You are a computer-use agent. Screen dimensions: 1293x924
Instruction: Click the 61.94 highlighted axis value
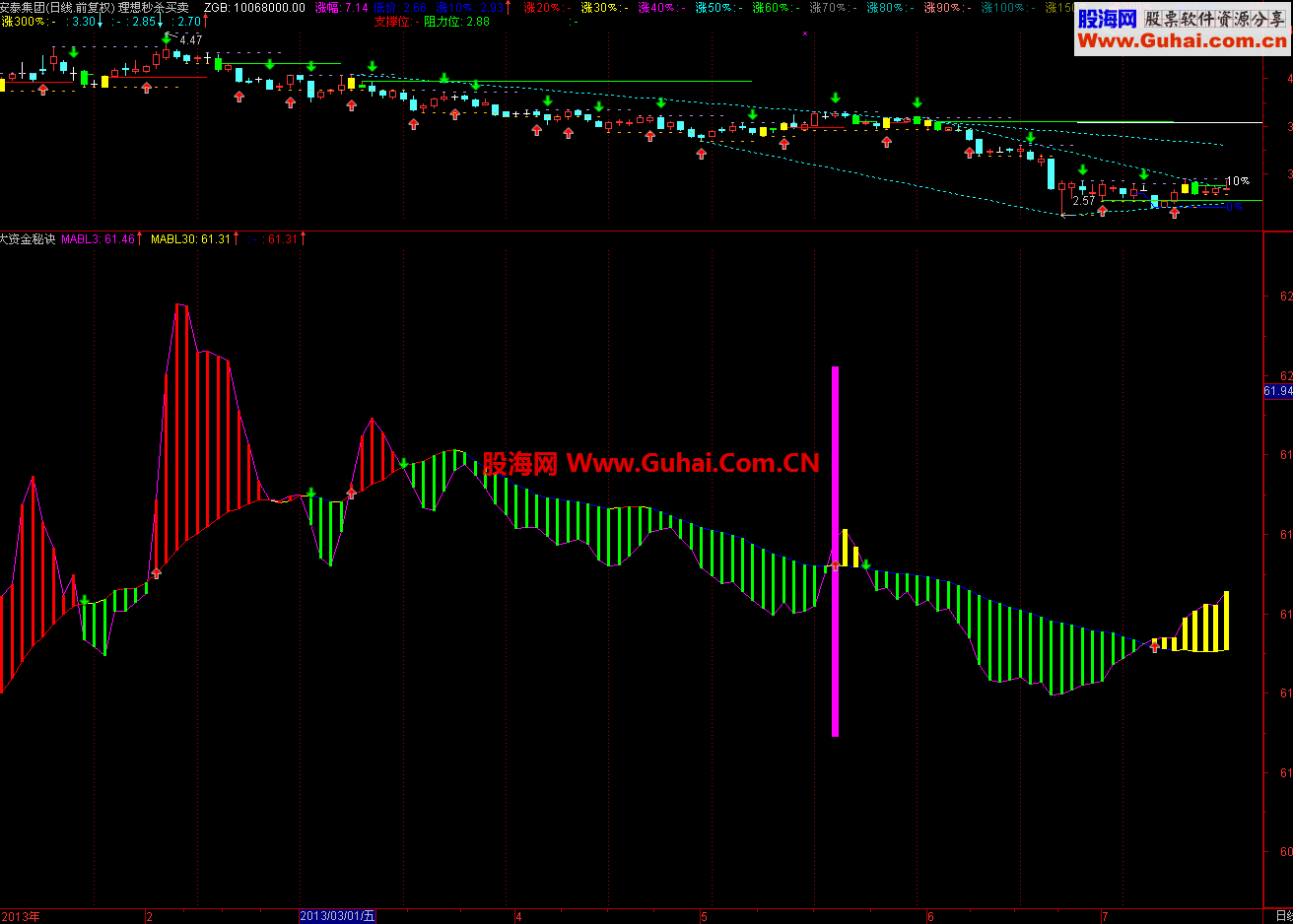tap(1278, 391)
